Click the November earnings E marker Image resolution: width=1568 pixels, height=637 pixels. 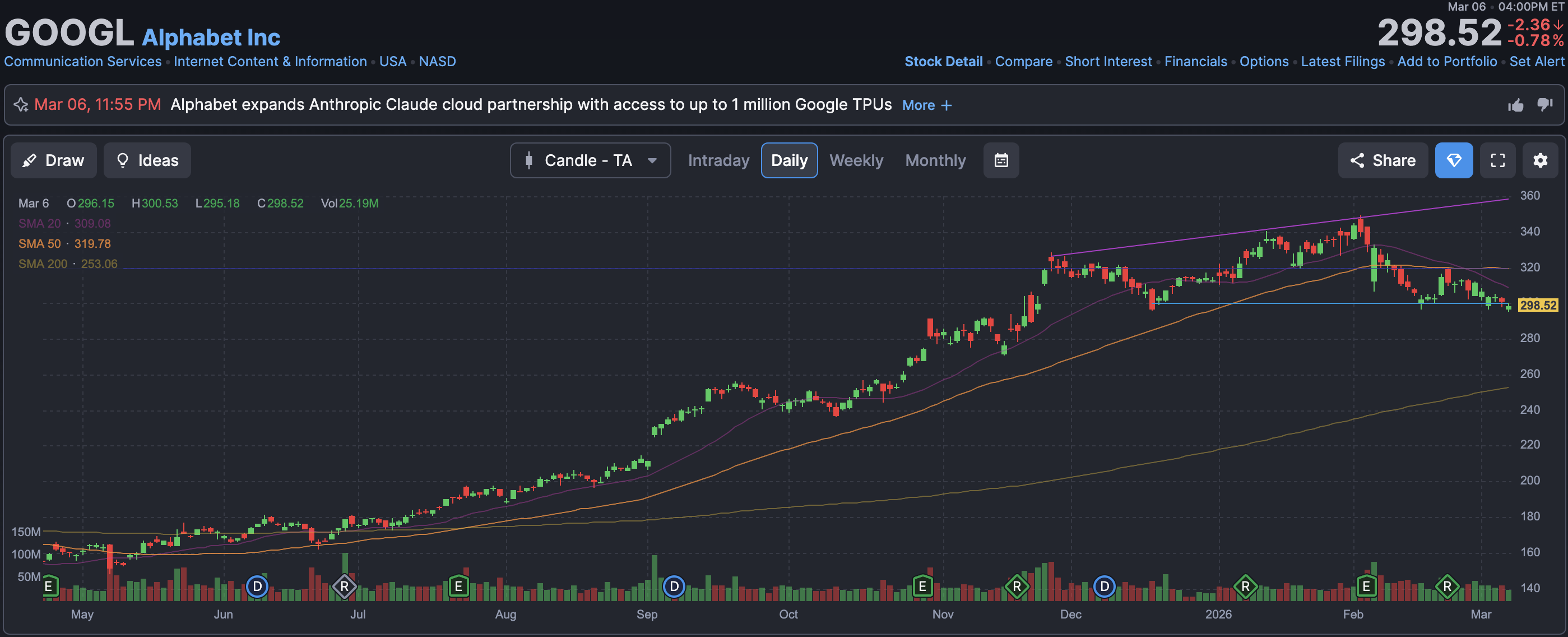click(x=922, y=586)
